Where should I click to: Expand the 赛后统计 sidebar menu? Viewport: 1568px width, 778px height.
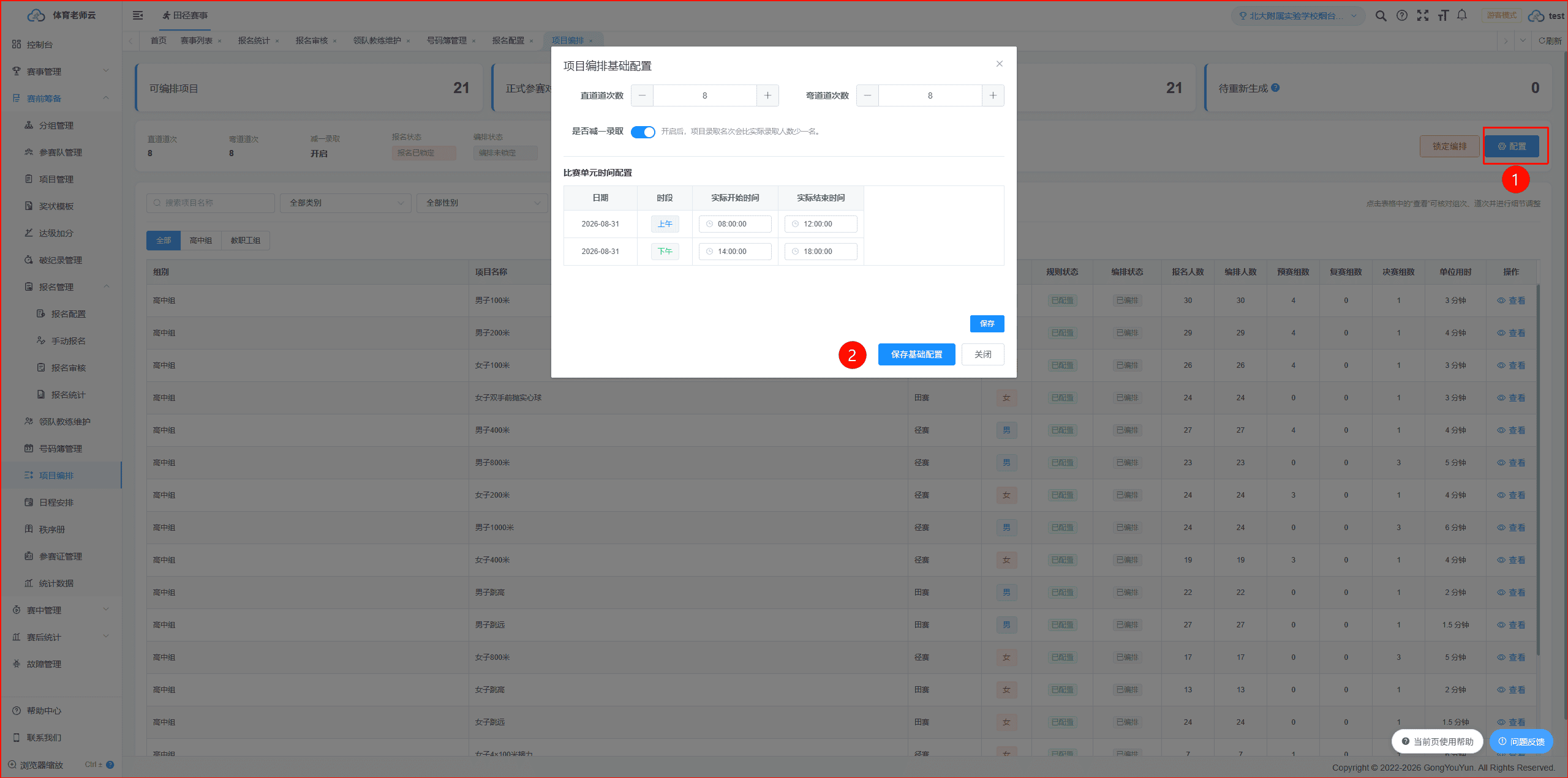point(61,637)
